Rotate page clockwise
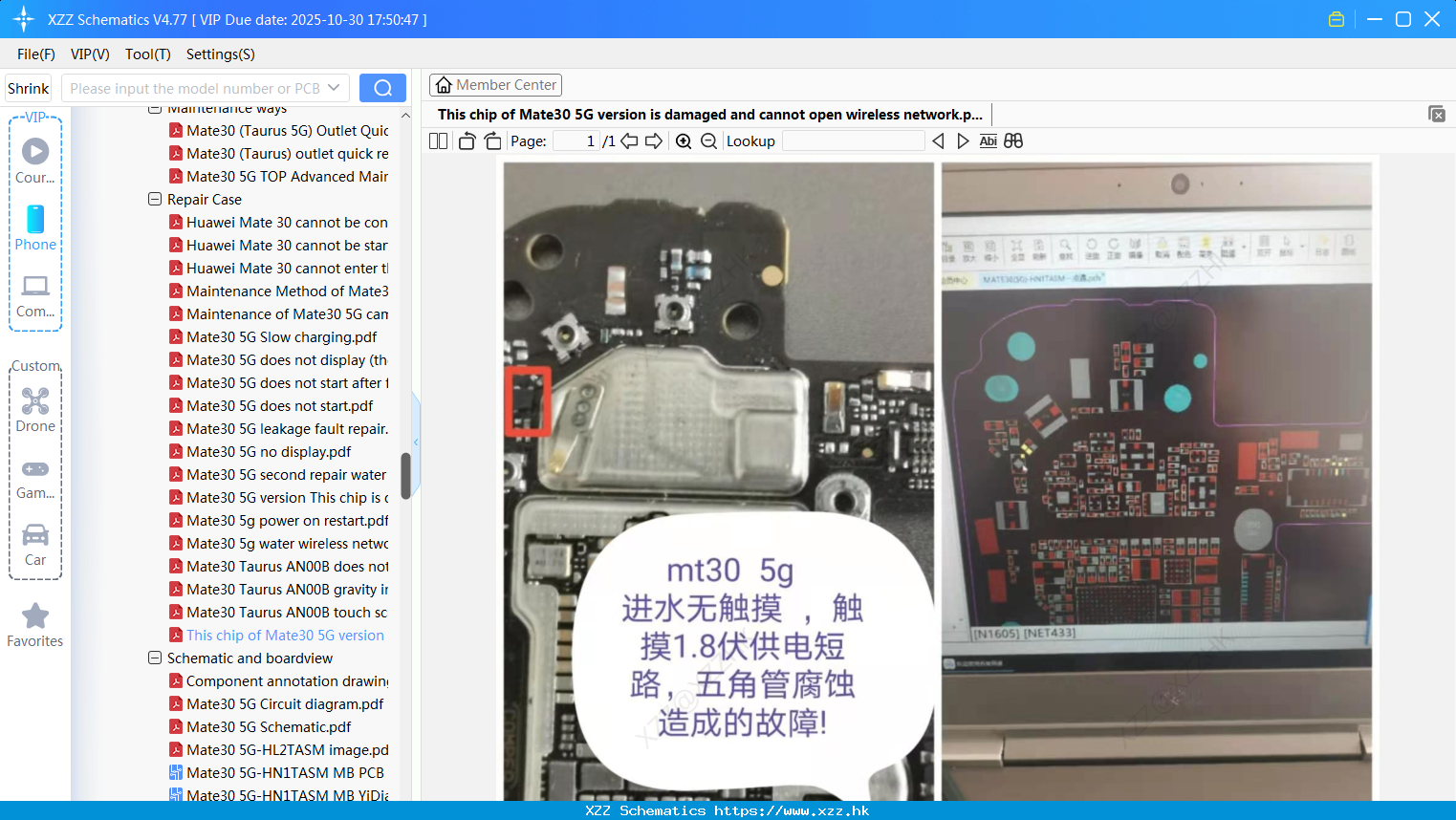The image size is (1456, 820). click(x=492, y=141)
